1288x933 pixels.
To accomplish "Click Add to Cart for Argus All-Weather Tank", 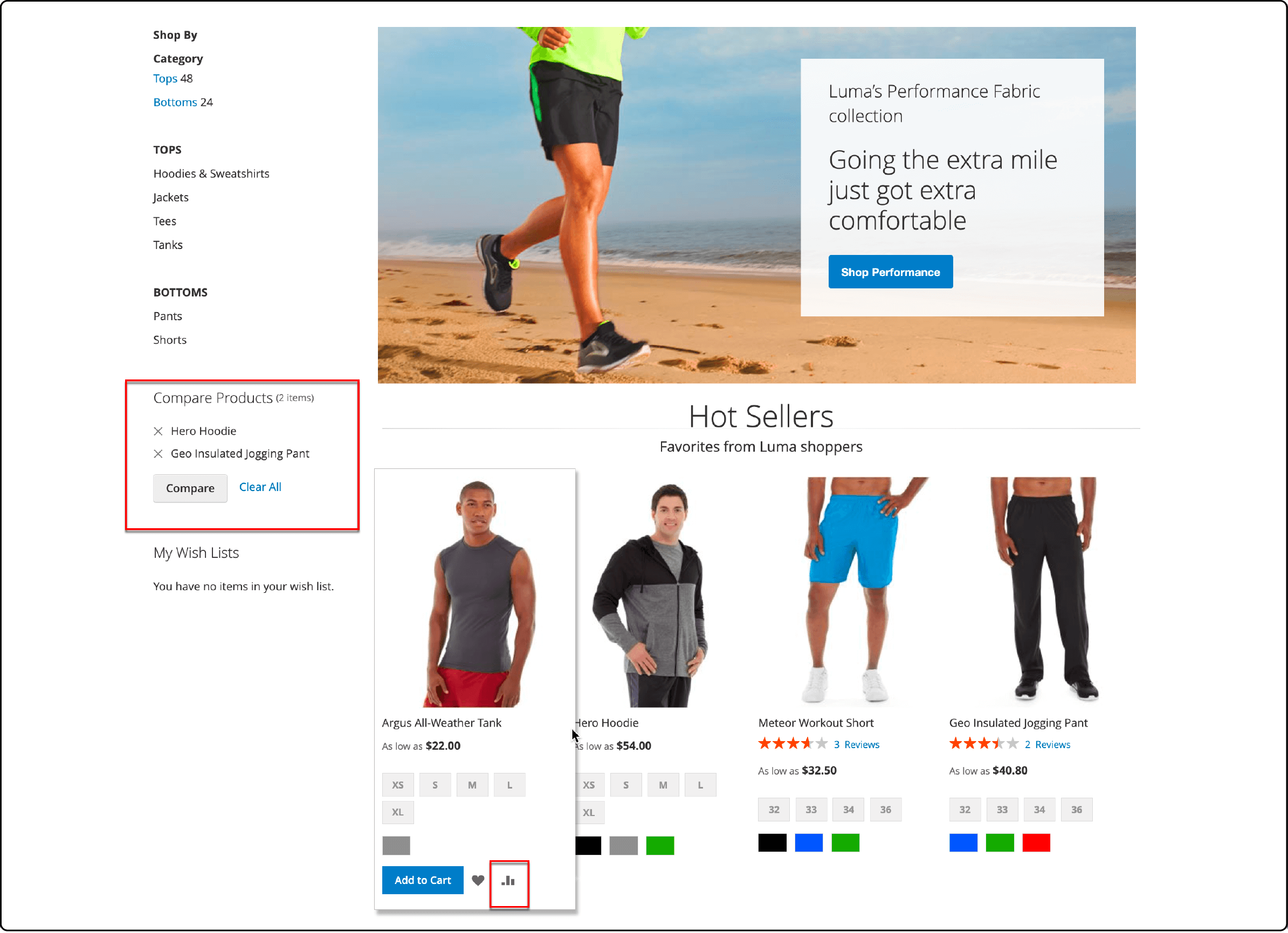I will [x=423, y=880].
